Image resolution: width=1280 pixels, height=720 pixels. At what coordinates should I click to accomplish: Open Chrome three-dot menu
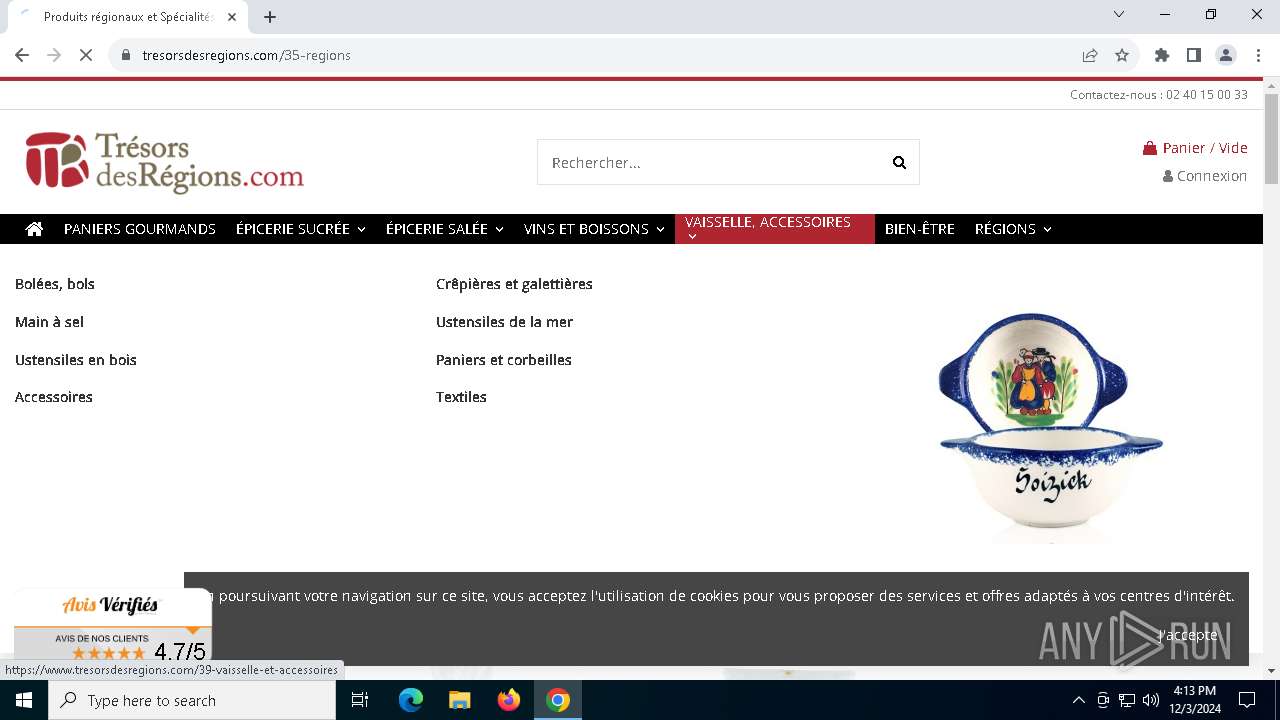(1257, 55)
